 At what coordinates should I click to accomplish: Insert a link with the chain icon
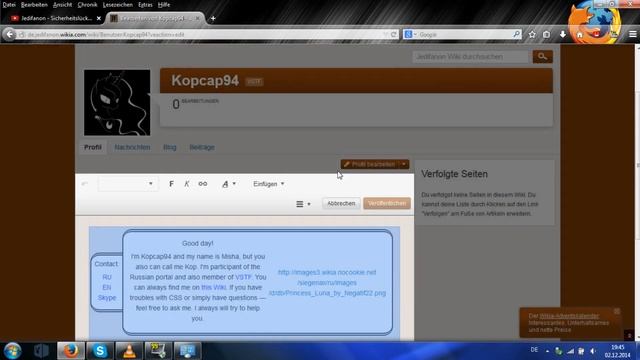coord(203,184)
